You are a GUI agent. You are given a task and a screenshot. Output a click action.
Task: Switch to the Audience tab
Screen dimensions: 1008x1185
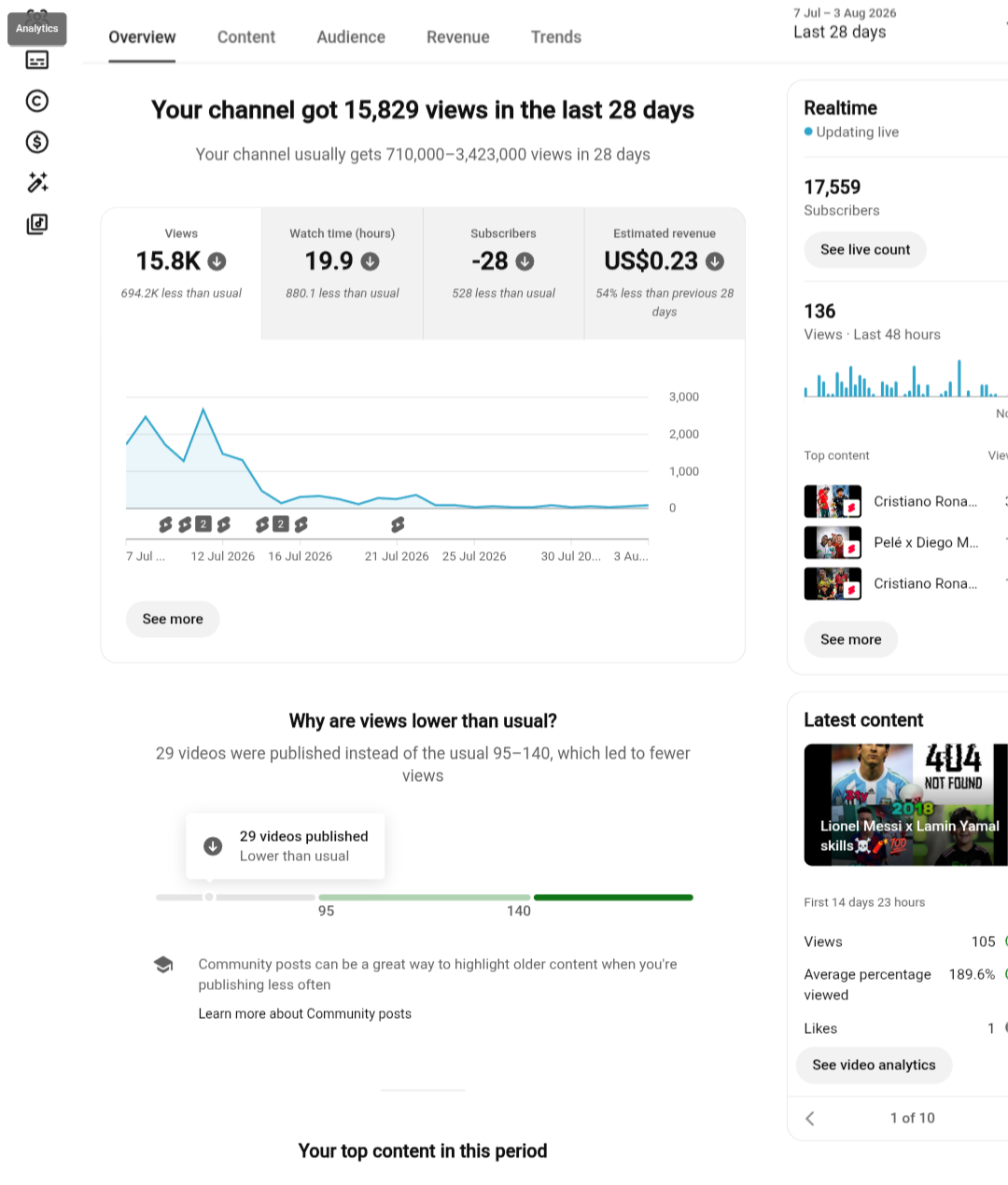(x=351, y=37)
